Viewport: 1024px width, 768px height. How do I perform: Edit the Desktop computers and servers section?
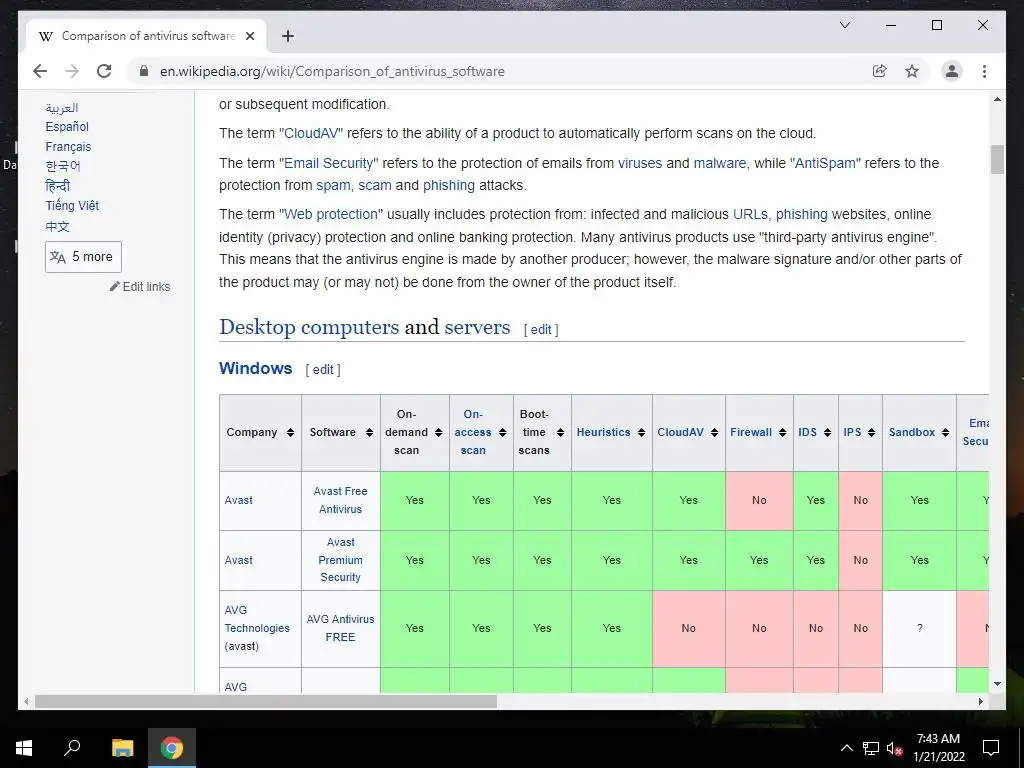tap(541, 330)
